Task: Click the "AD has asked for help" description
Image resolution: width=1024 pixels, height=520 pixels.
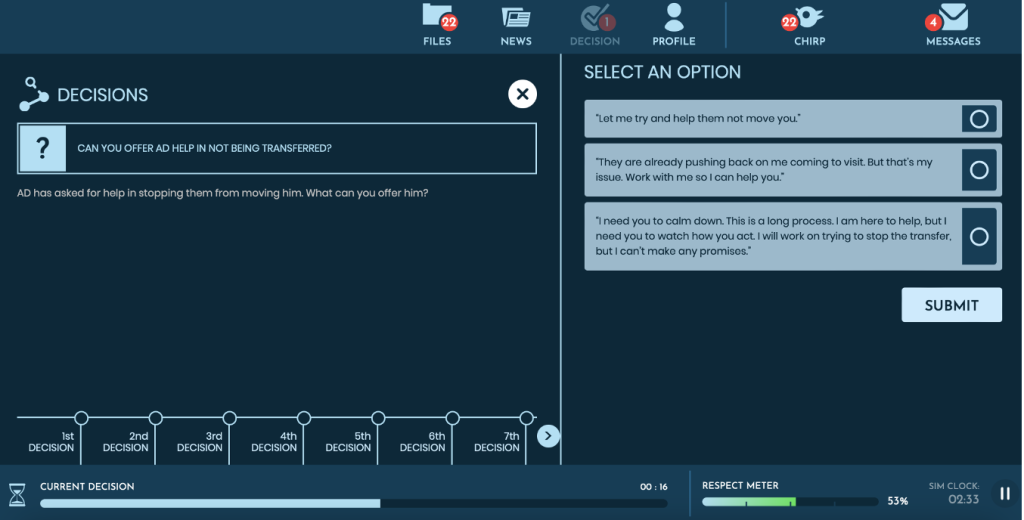Action: (x=223, y=193)
